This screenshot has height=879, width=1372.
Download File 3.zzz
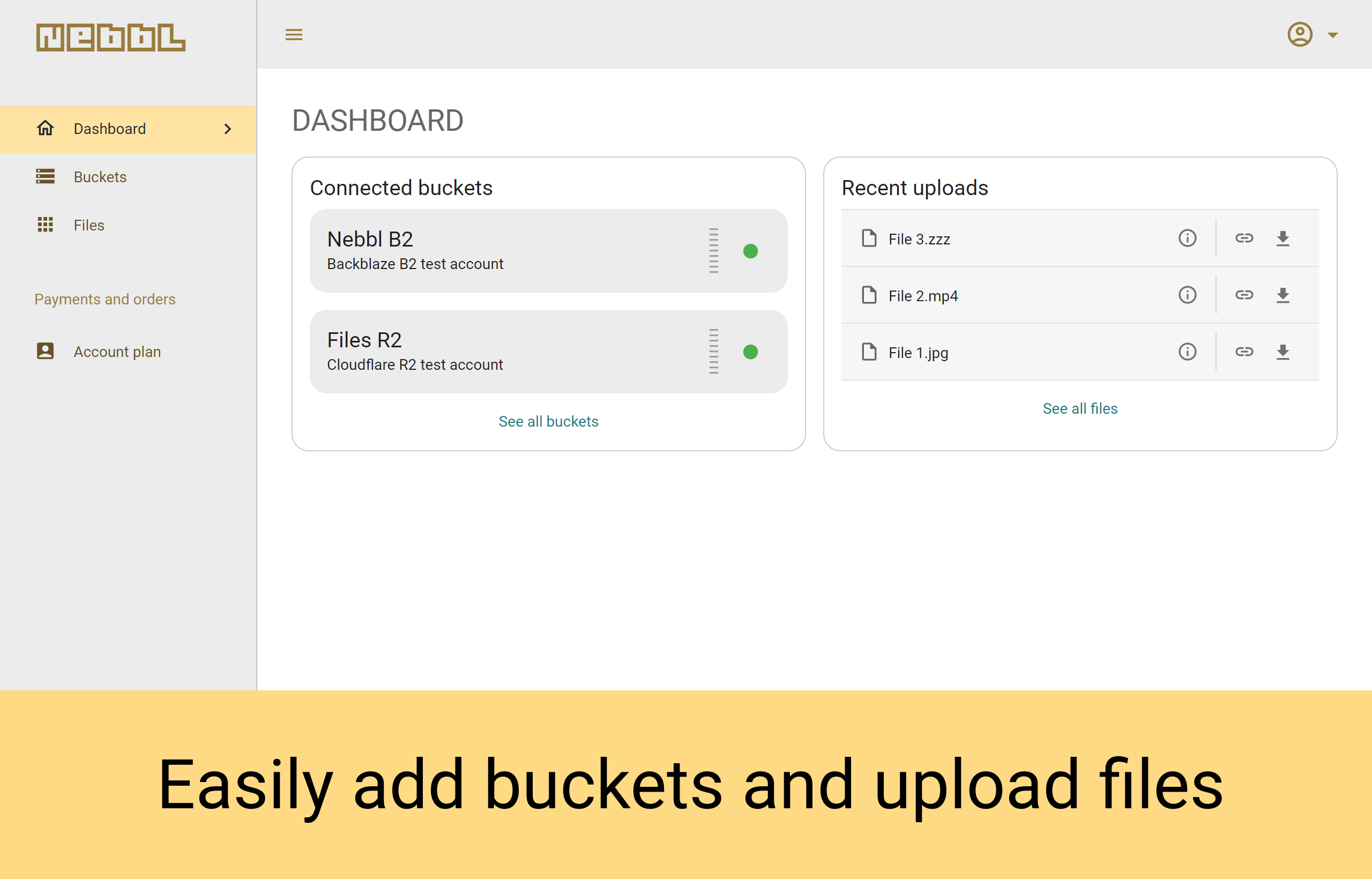1283,239
